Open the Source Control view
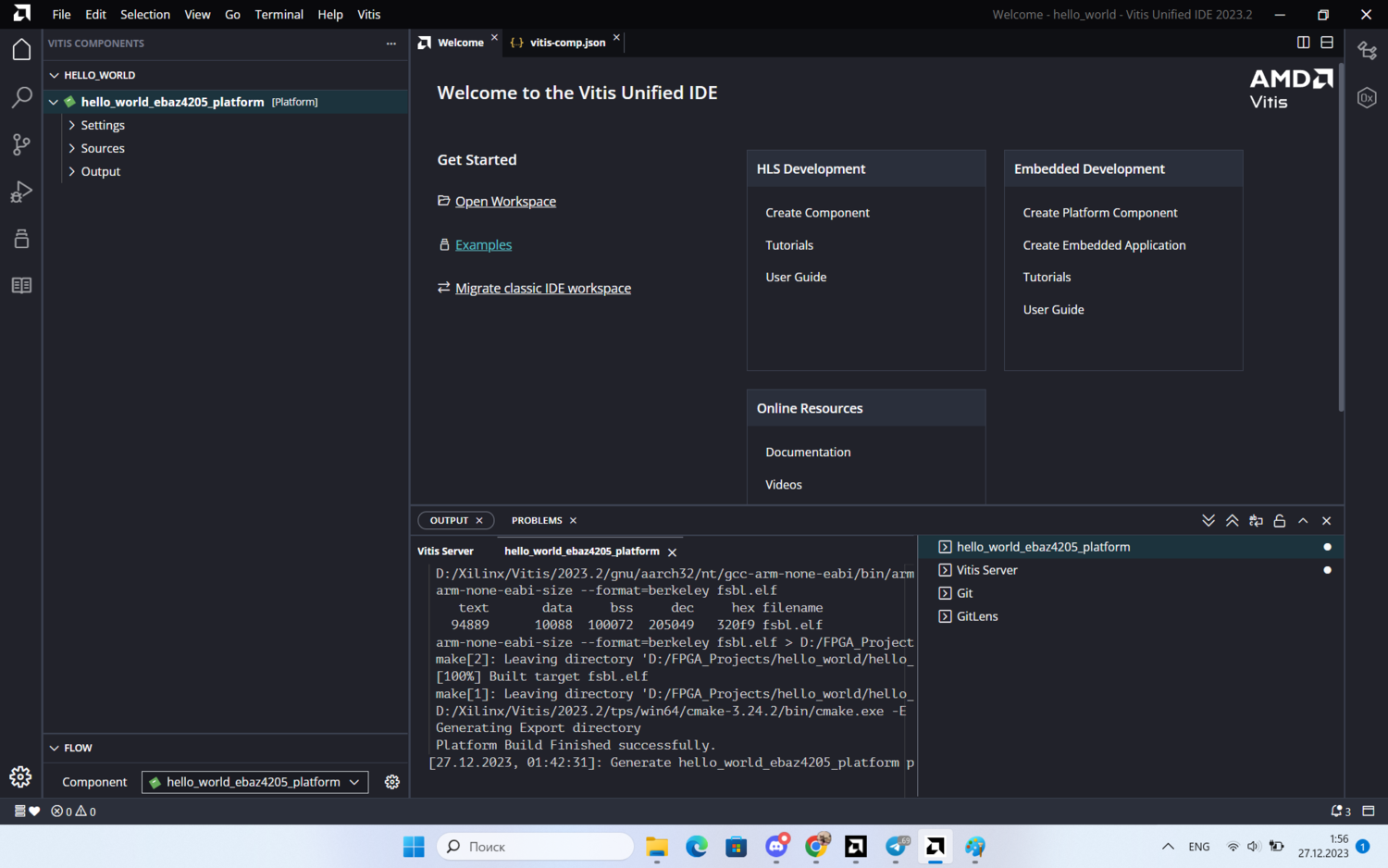Viewport: 1388px width, 868px height. pyautogui.click(x=21, y=144)
